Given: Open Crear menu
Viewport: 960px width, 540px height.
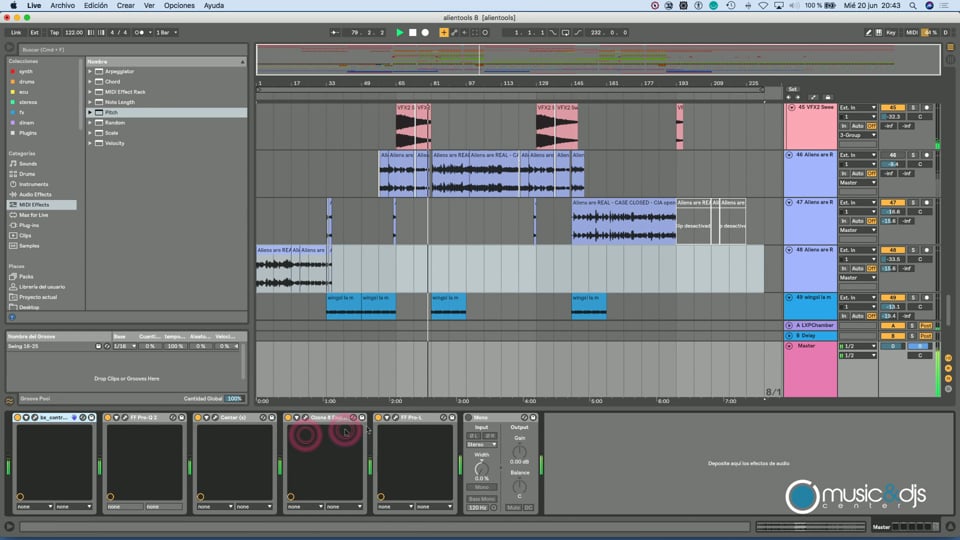Looking at the screenshot, I should (126, 6).
